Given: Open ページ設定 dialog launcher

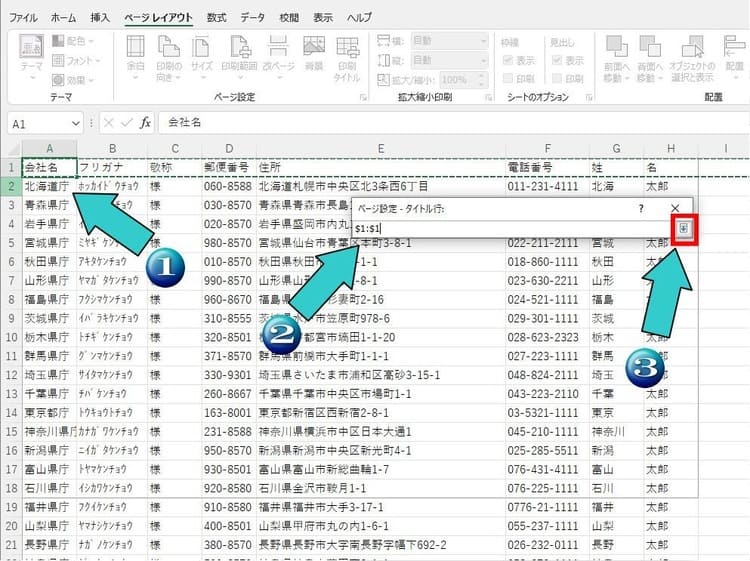Looking at the screenshot, I should (x=363, y=98).
